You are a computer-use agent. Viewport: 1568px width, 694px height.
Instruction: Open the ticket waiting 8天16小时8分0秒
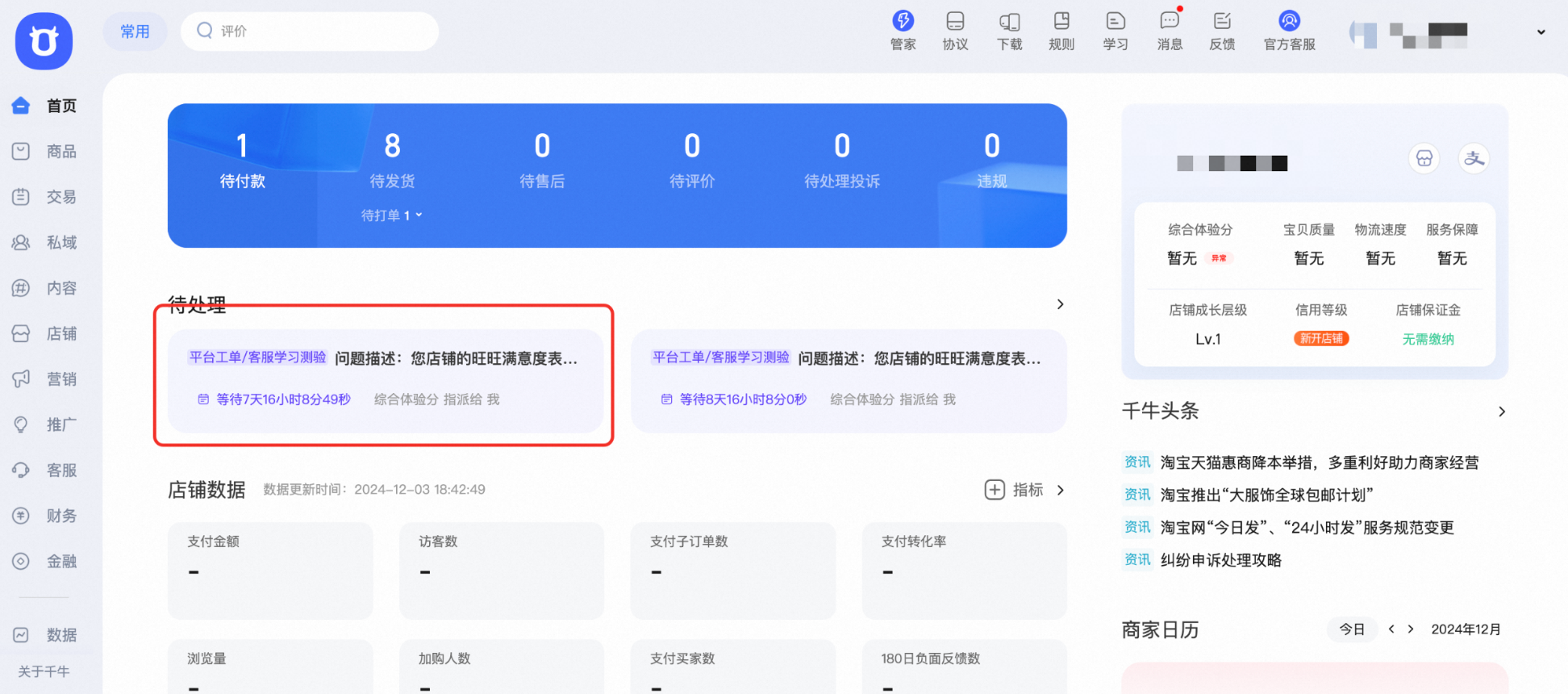click(849, 381)
